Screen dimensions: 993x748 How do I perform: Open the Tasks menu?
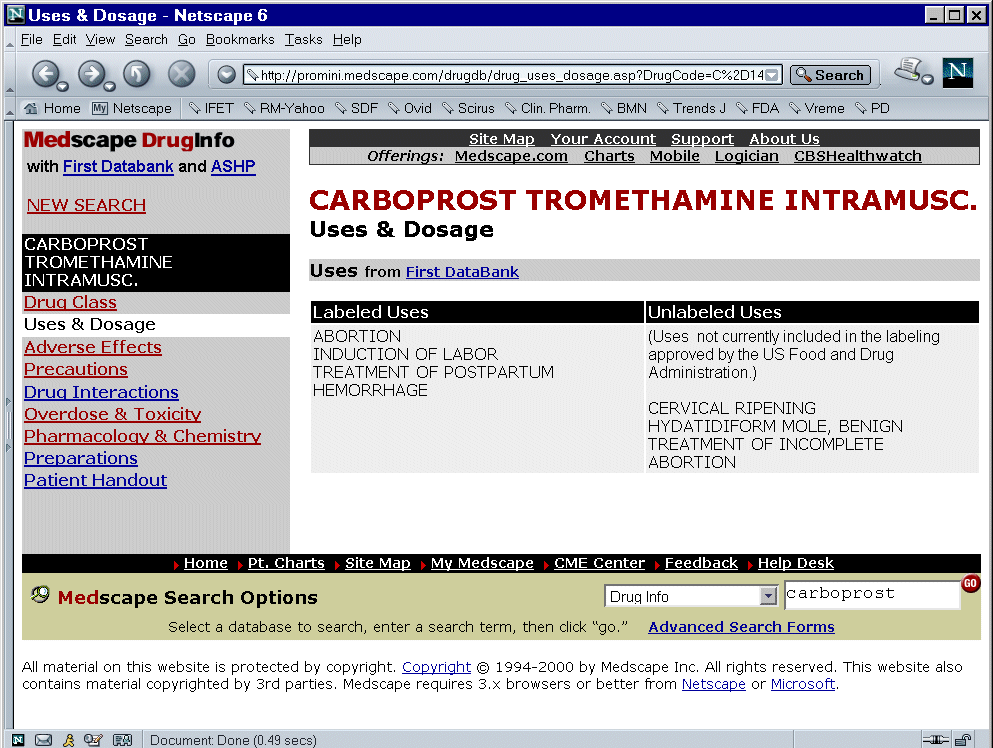click(303, 39)
